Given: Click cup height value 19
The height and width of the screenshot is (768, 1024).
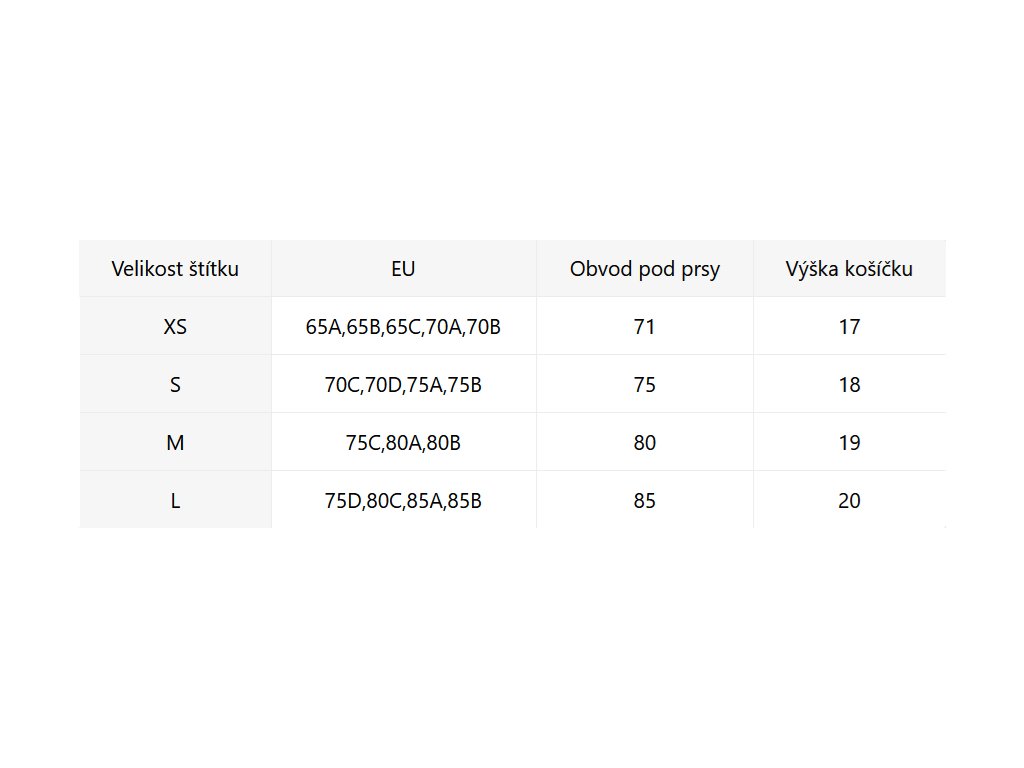Looking at the screenshot, I should 849,443.
